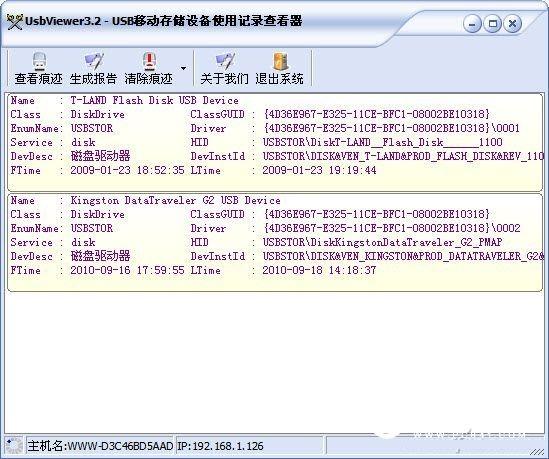This screenshot has height=459, width=549.
Task: Click LTime value 2010-09-18 14:18:37
Action: (319, 270)
